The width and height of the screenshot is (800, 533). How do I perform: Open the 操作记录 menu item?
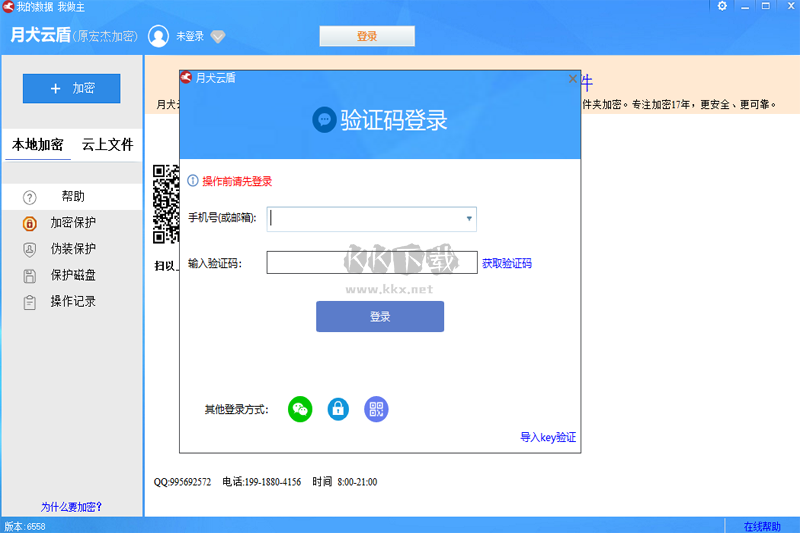pyautogui.click(x=72, y=301)
